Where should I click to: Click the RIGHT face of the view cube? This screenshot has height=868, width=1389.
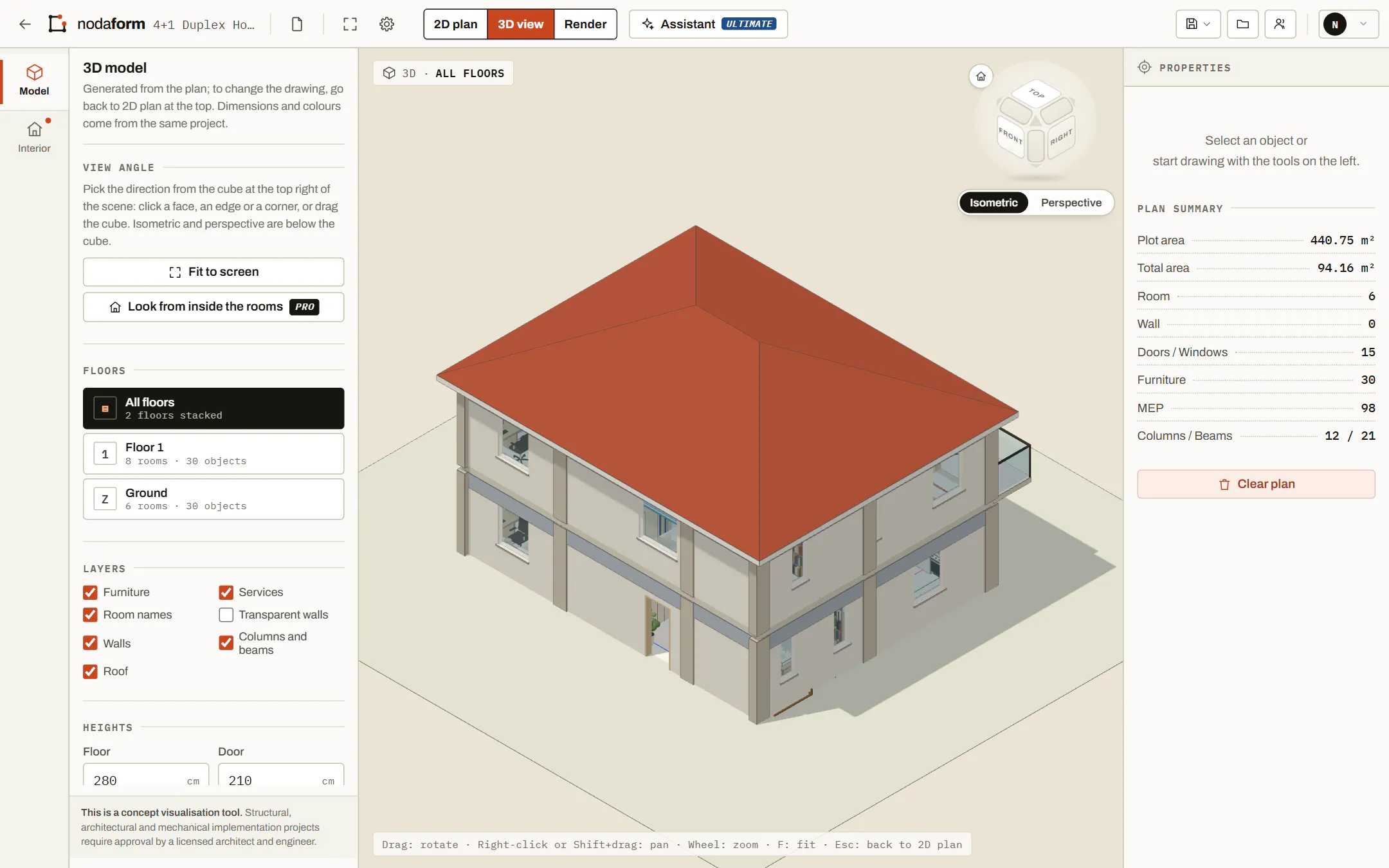pos(1061,136)
